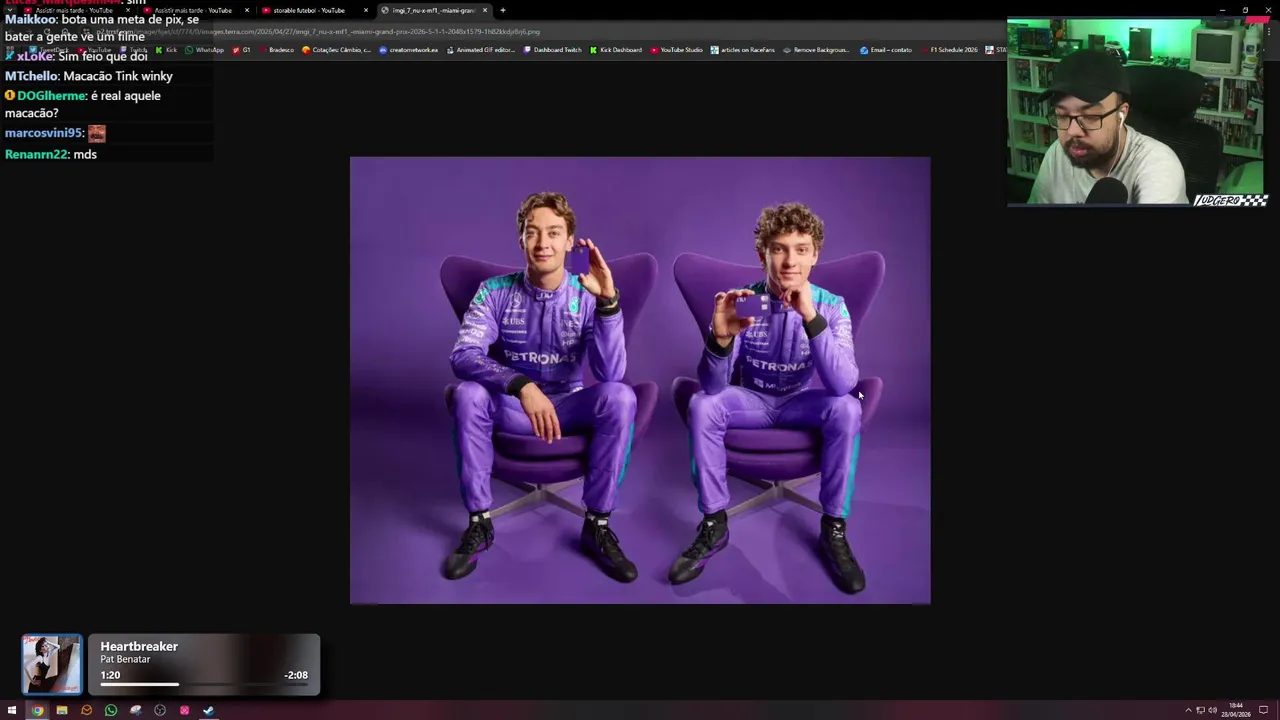Open the Kick Dashboard bookmark
This screenshot has height=720, width=1280.
point(616,50)
